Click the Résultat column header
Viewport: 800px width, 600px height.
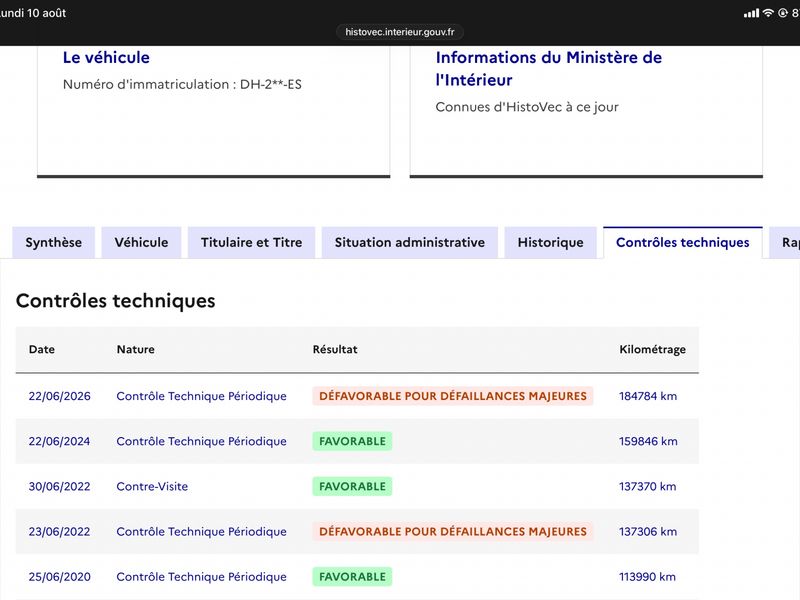click(335, 349)
